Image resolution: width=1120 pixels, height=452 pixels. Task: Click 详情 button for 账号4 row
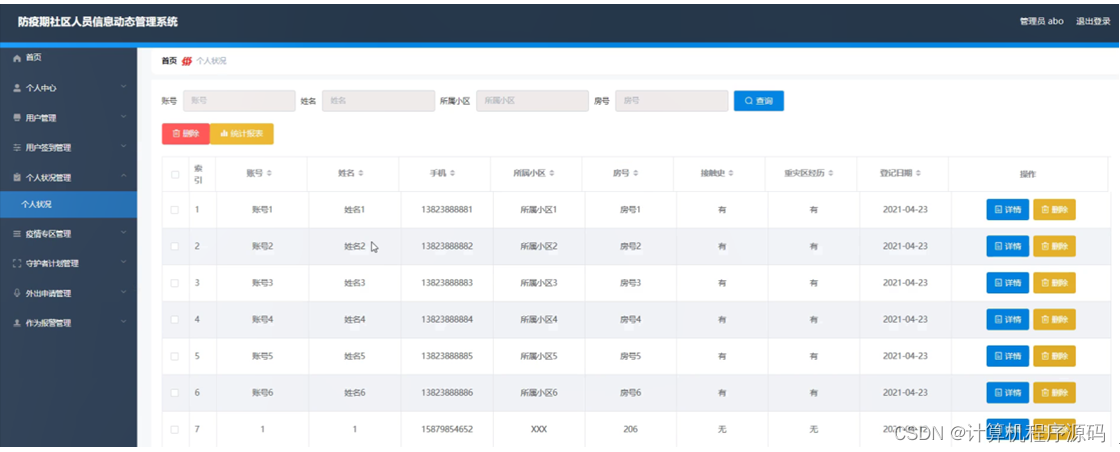(x=1007, y=319)
